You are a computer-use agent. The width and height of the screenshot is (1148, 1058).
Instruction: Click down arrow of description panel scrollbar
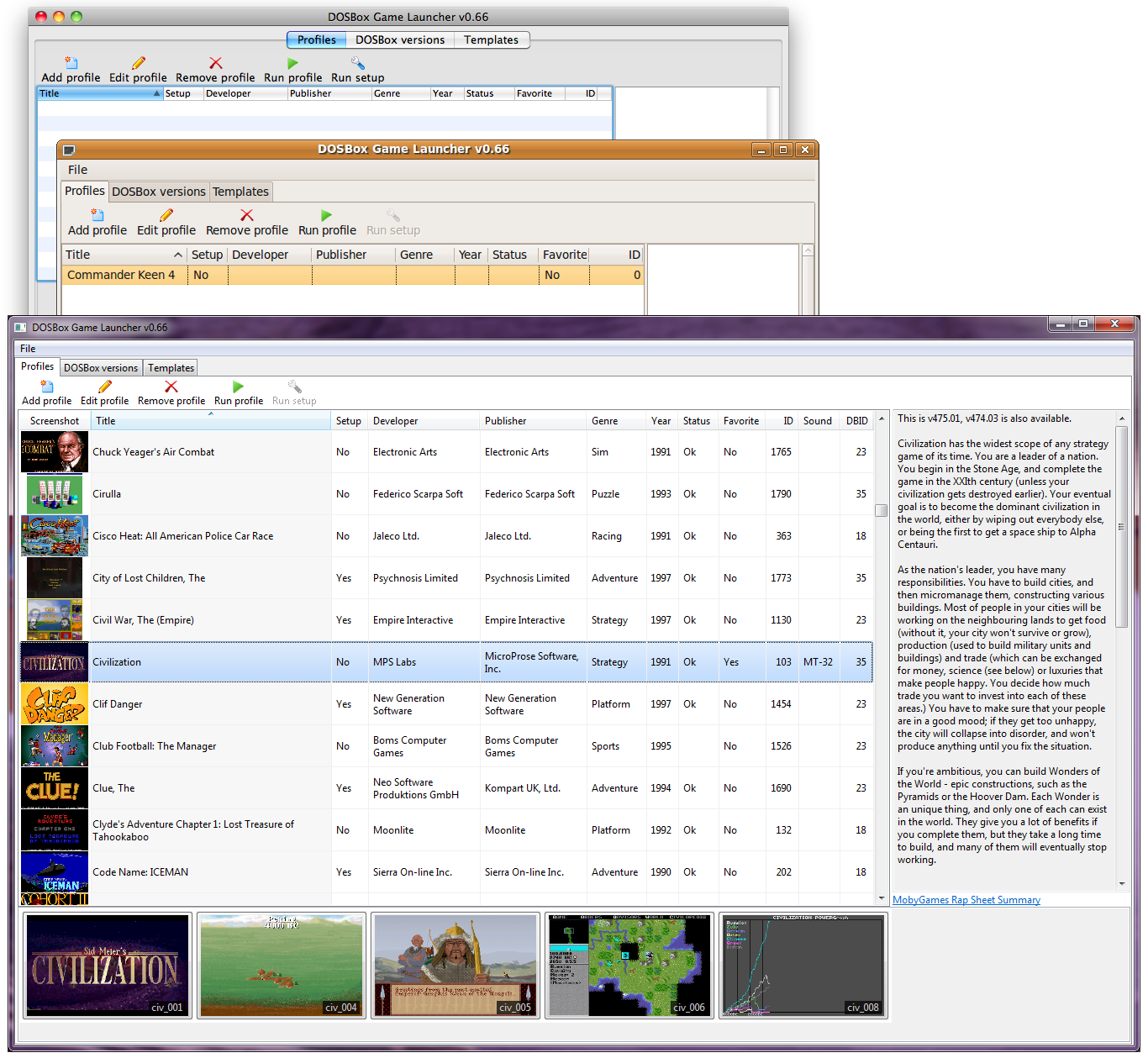pyautogui.click(x=1122, y=884)
